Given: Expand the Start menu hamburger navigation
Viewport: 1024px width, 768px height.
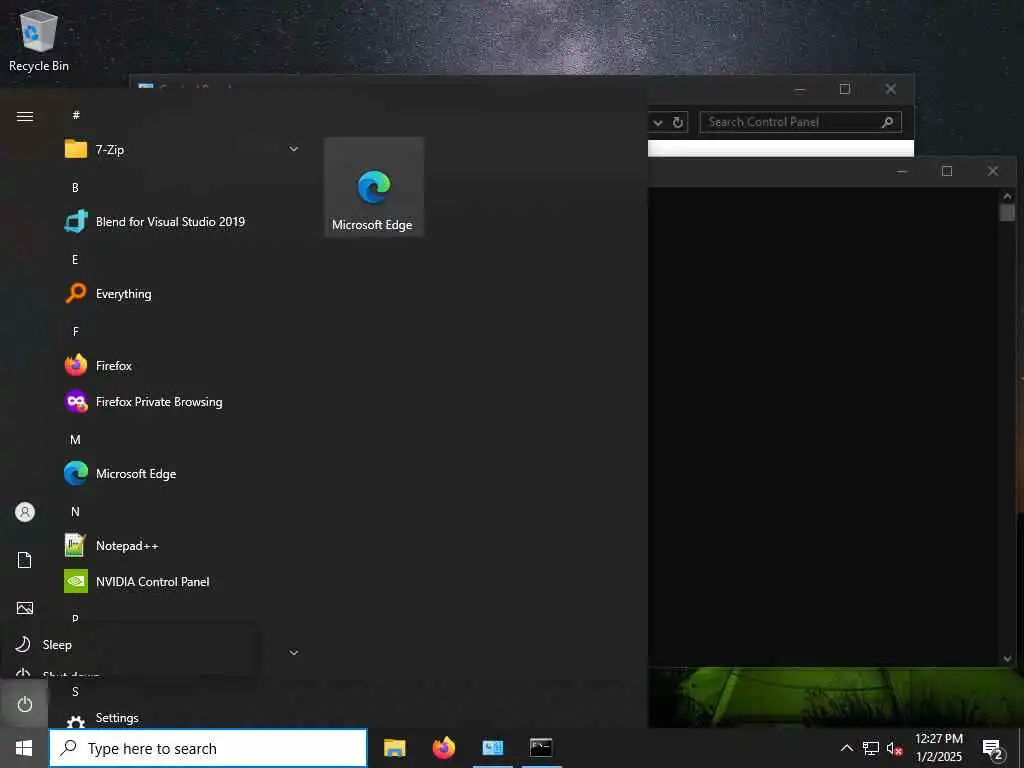Looking at the screenshot, I should 25,116.
